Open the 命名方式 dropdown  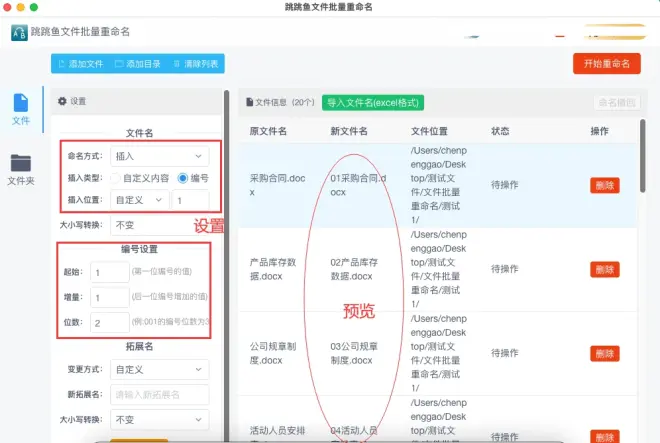tap(160, 156)
